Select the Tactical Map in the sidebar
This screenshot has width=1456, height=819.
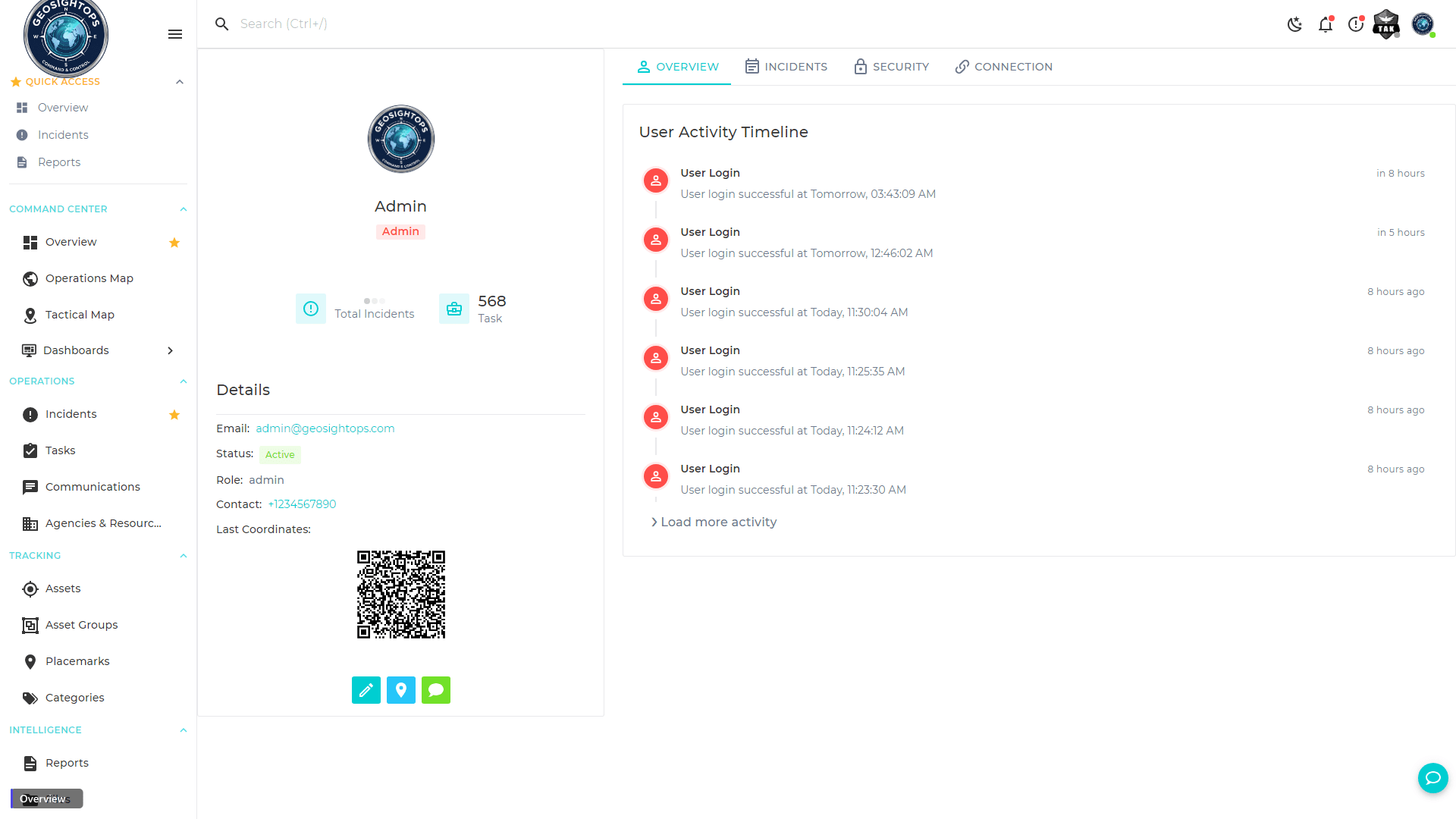coord(80,315)
